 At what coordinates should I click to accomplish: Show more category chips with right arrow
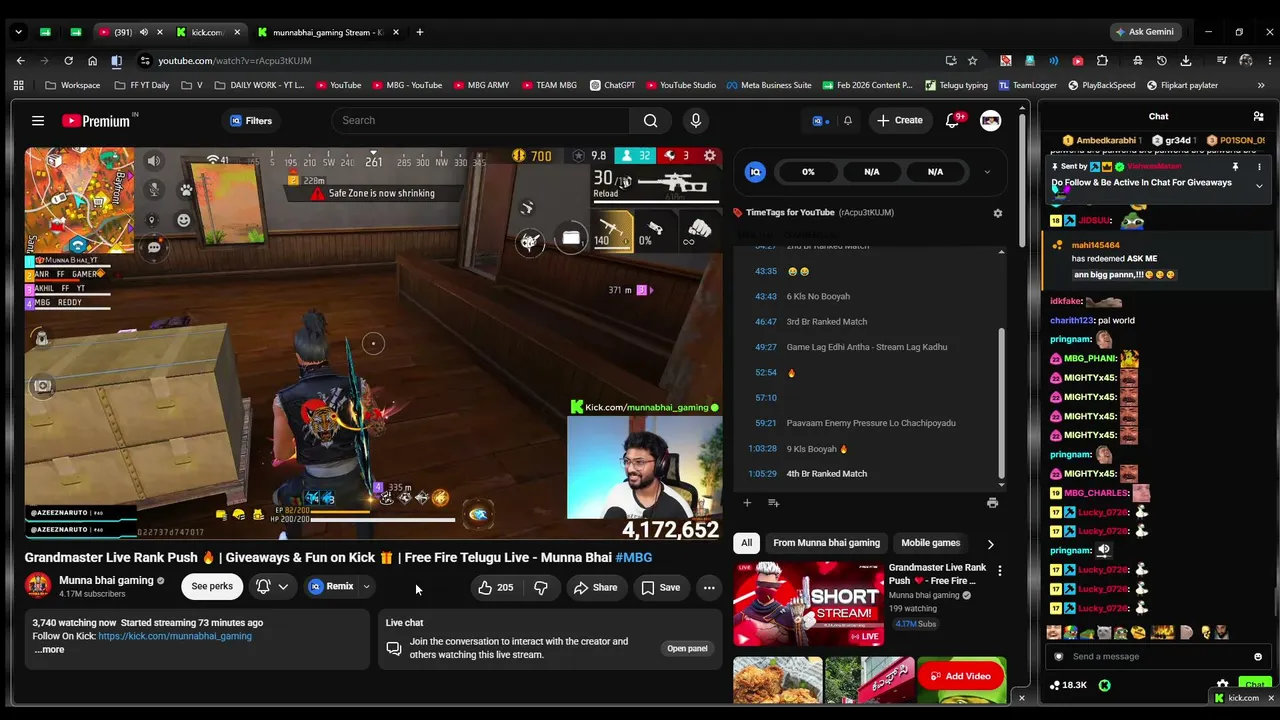click(x=990, y=544)
